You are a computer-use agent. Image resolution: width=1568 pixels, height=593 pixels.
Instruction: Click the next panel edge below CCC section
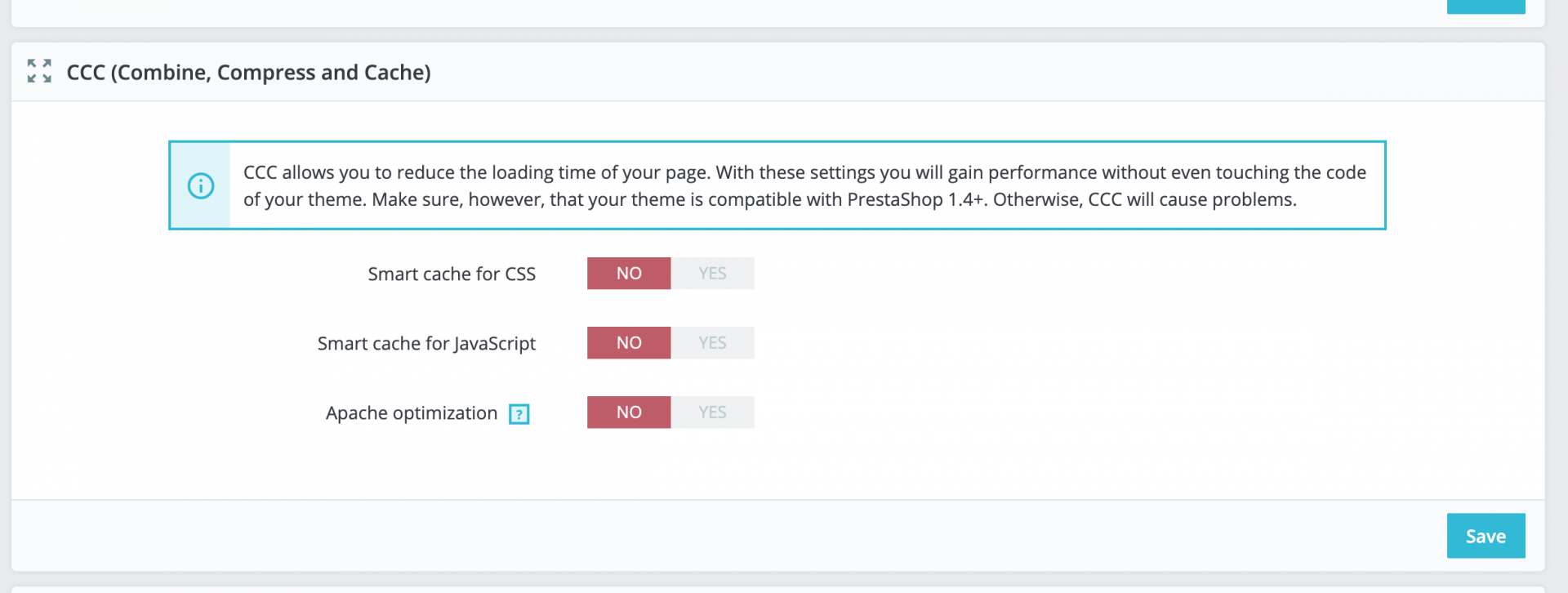coord(777,589)
